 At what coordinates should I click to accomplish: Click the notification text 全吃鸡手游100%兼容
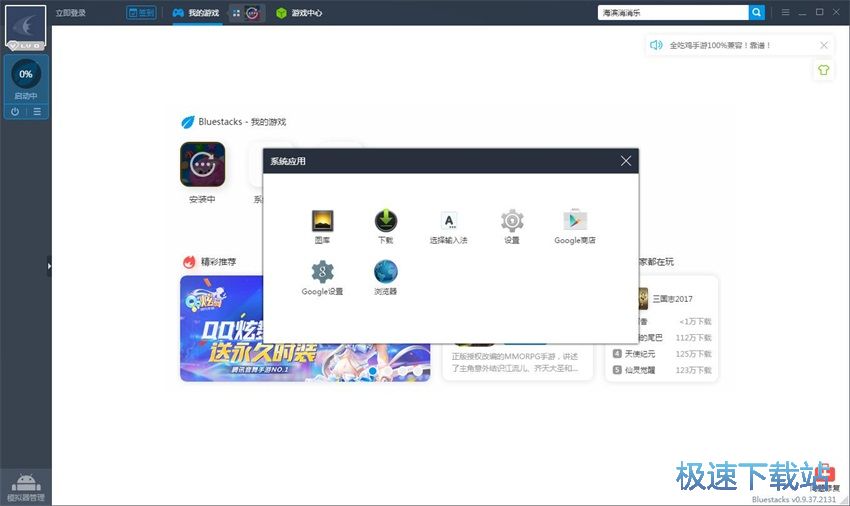click(x=720, y=46)
